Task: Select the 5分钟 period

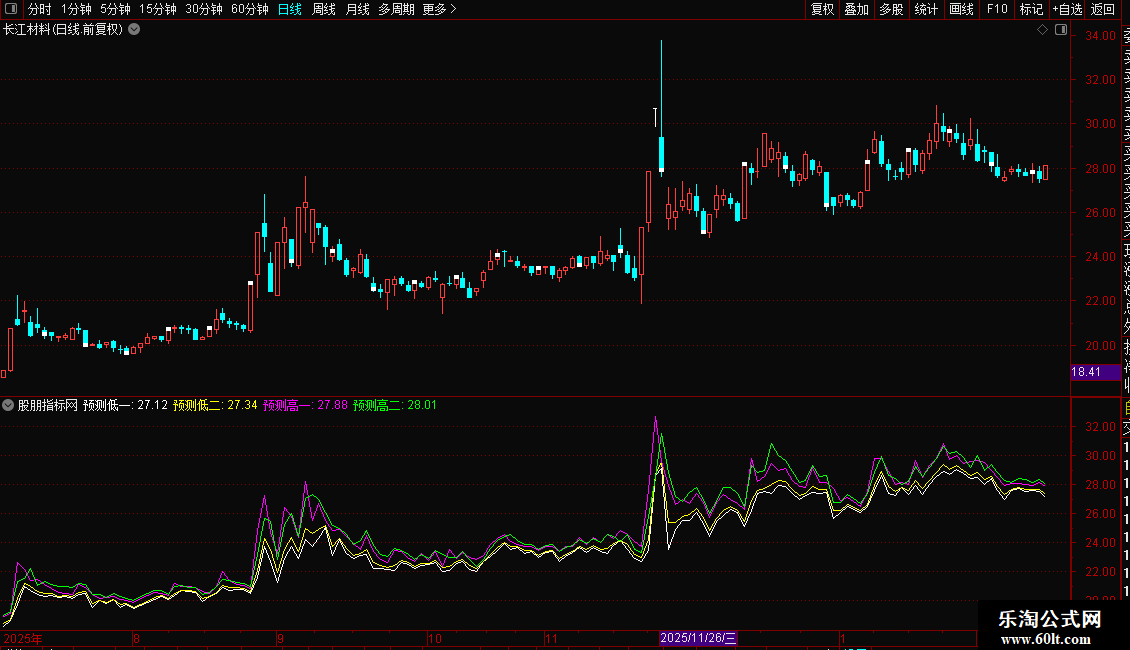Action: click(x=115, y=9)
